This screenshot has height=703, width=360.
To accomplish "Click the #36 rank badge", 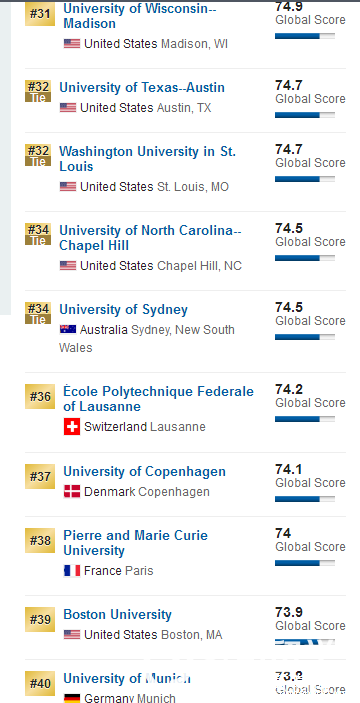I will click(x=40, y=396).
